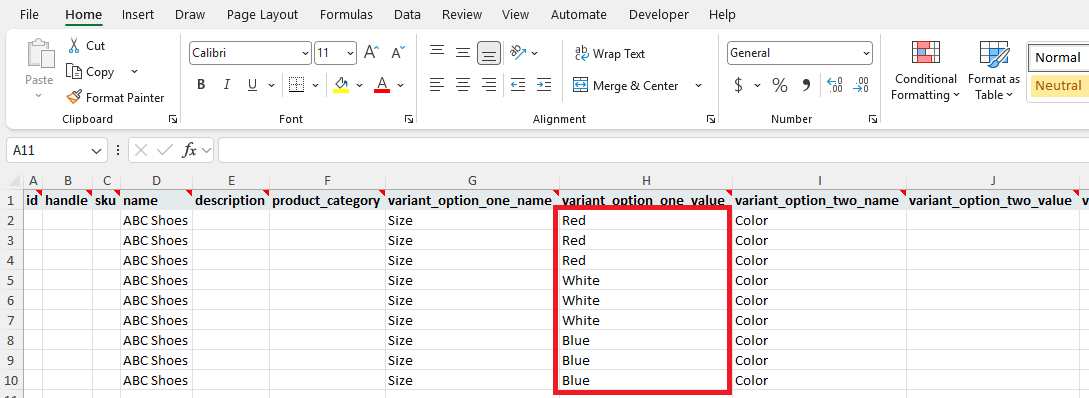Increase decimal places
This screenshot has height=398, width=1089.
[x=835, y=85]
